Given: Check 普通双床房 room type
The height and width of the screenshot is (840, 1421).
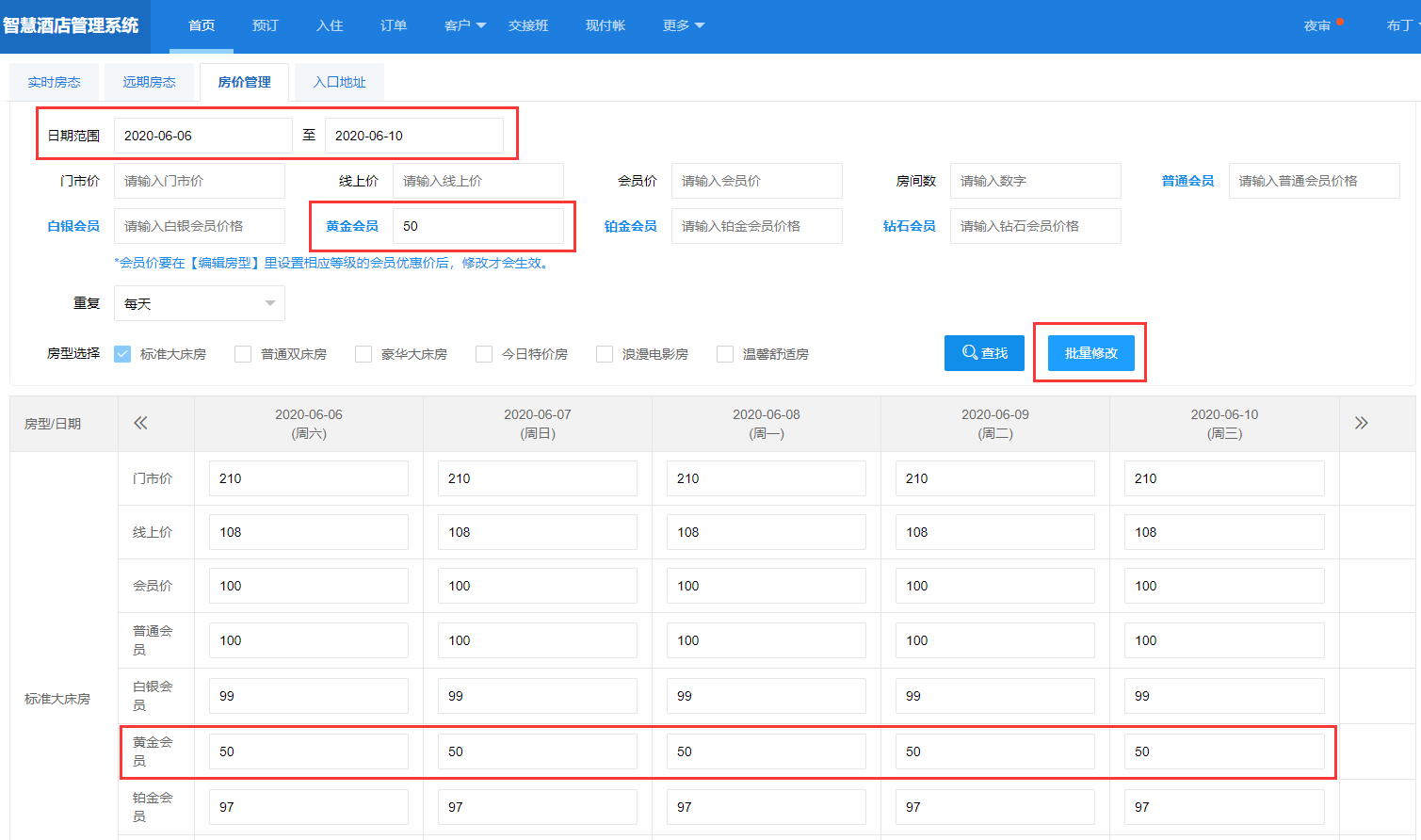Looking at the screenshot, I should tap(243, 354).
